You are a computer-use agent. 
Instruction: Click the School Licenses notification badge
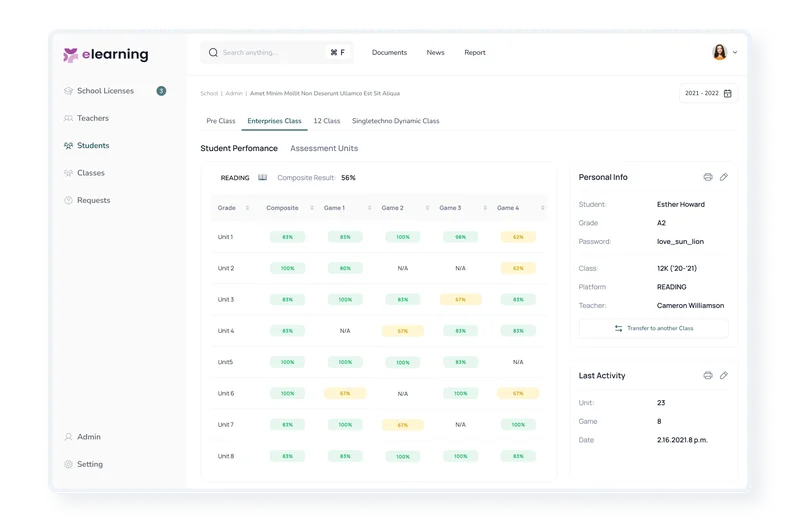tap(161, 91)
